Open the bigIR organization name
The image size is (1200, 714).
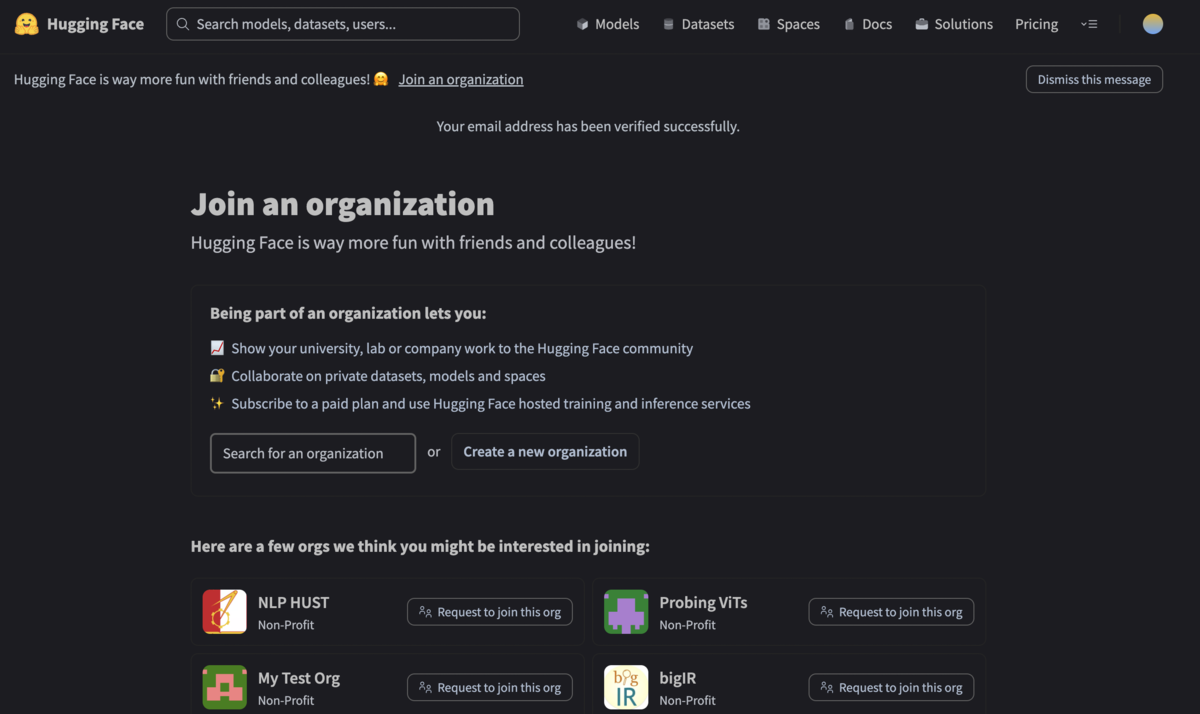677,678
